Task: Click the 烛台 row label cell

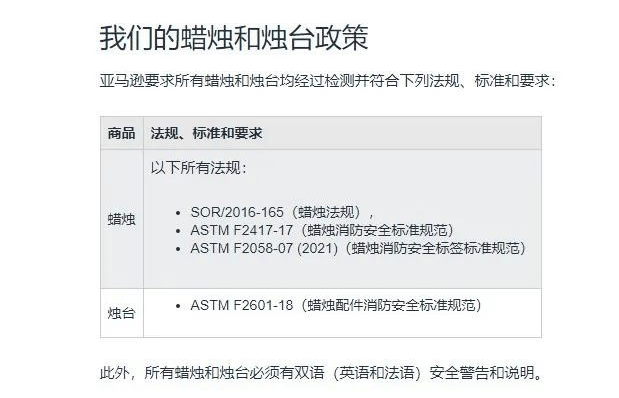Action: 122,313
